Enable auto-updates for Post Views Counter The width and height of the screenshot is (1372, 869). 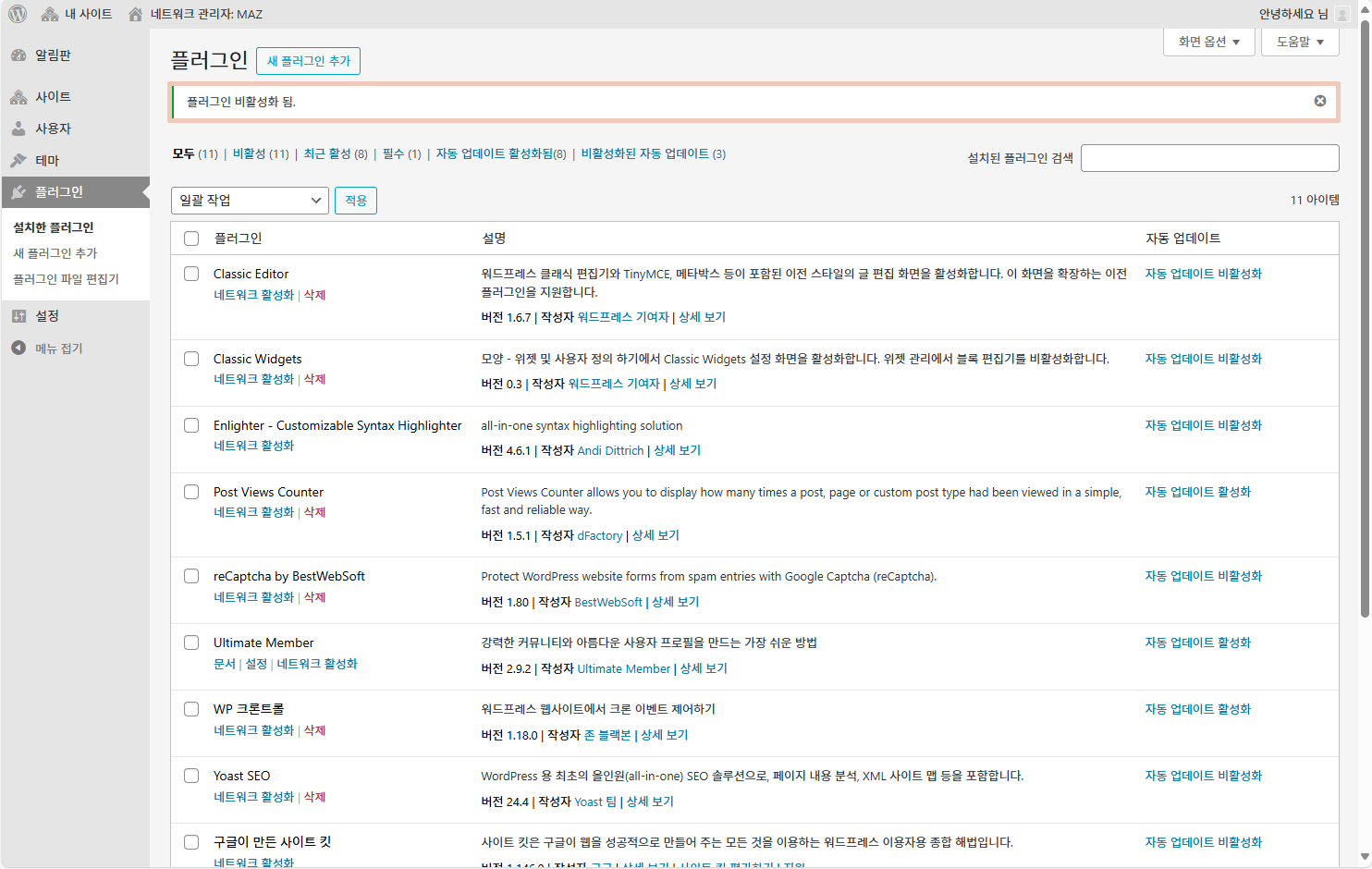pos(1198,492)
